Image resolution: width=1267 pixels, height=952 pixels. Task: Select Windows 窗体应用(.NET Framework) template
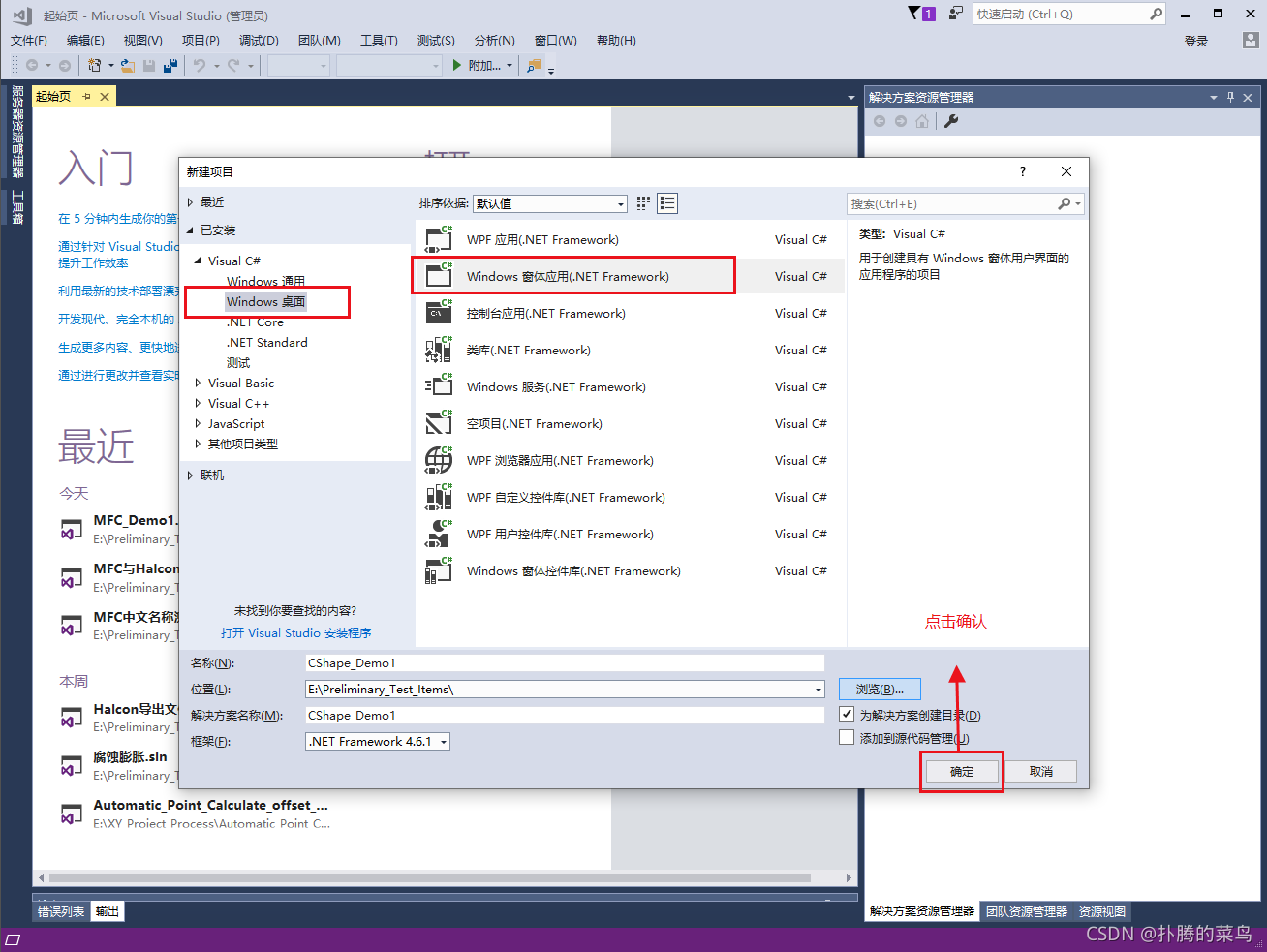pos(630,276)
